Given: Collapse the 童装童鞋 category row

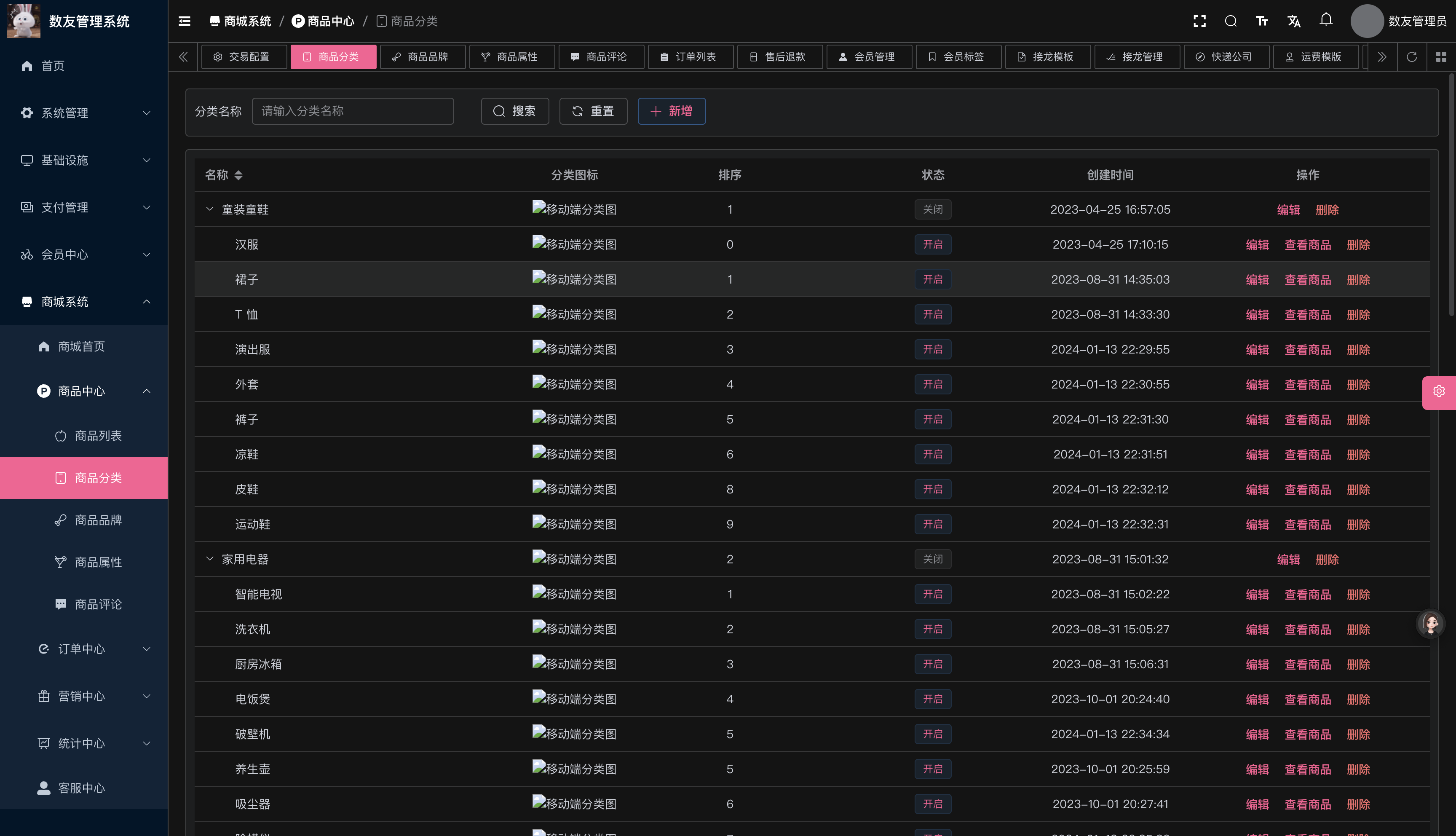Looking at the screenshot, I should (x=209, y=209).
